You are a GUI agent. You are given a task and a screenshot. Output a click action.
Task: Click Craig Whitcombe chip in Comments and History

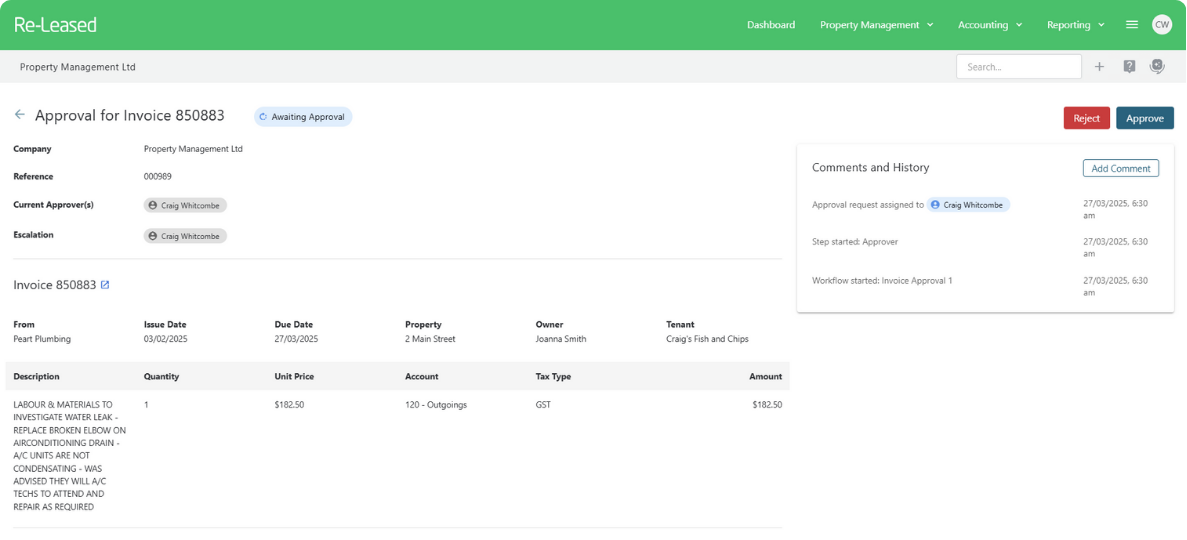pyautogui.click(x=968, y=204)
